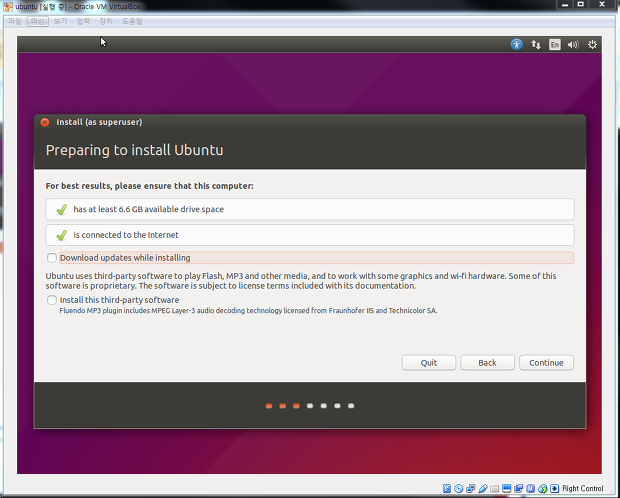The image size is (620, 498).
Task: Click 'is connected to the Internet' row
Action: (x=310, y=235)
